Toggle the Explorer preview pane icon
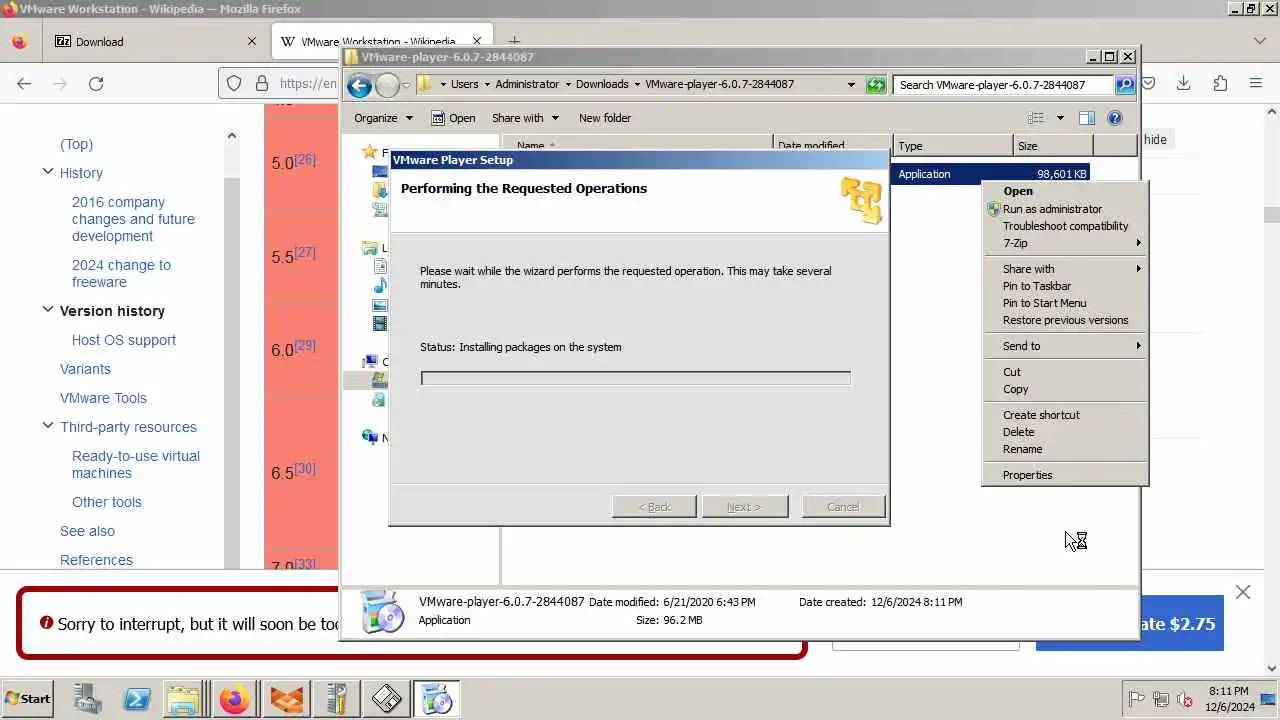1280x720 pixels. click(1087, 118)
